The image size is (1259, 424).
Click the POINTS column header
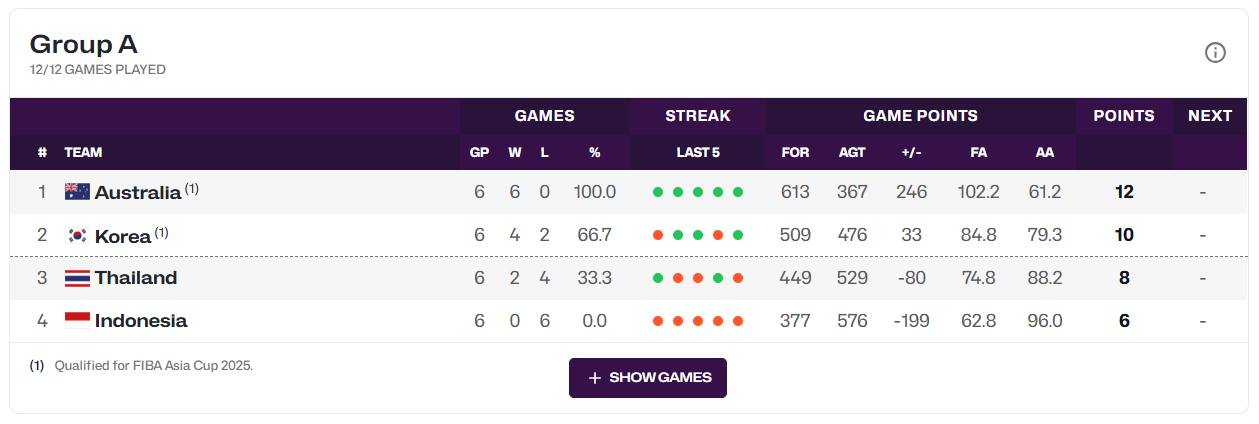tap(1124, 116)
